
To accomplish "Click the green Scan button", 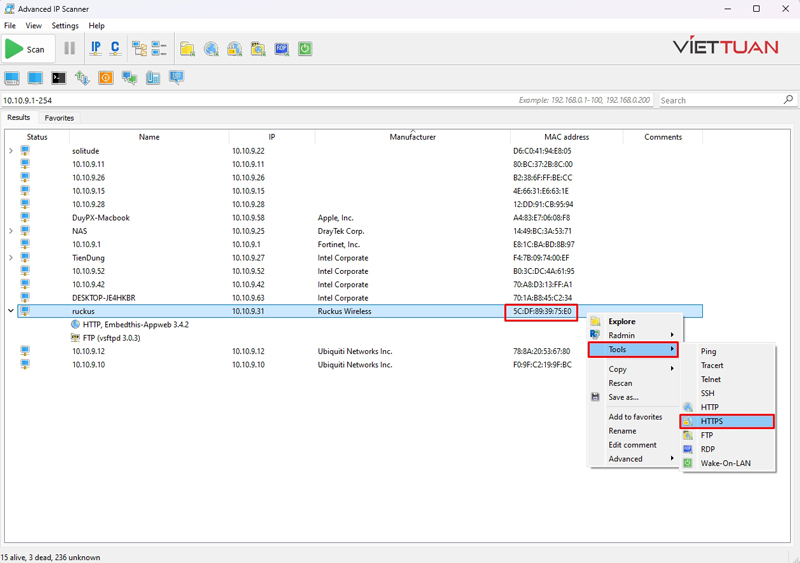I will (x=26, y=48).
